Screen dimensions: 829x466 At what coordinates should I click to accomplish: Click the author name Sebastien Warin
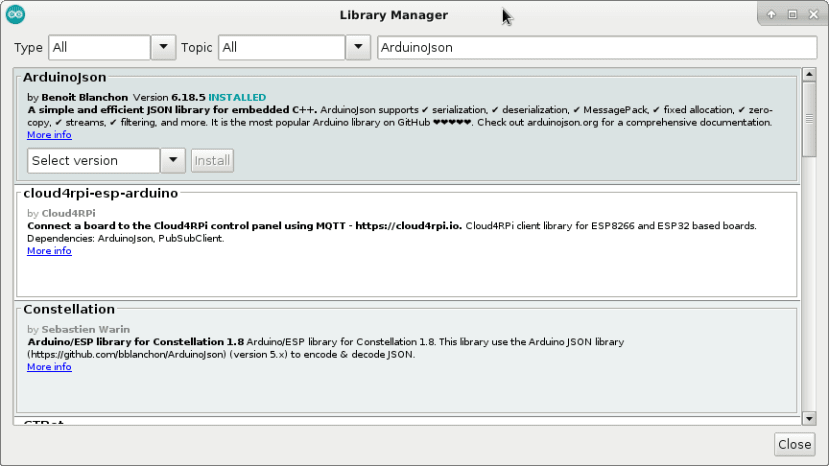click(x=86, y=330)
